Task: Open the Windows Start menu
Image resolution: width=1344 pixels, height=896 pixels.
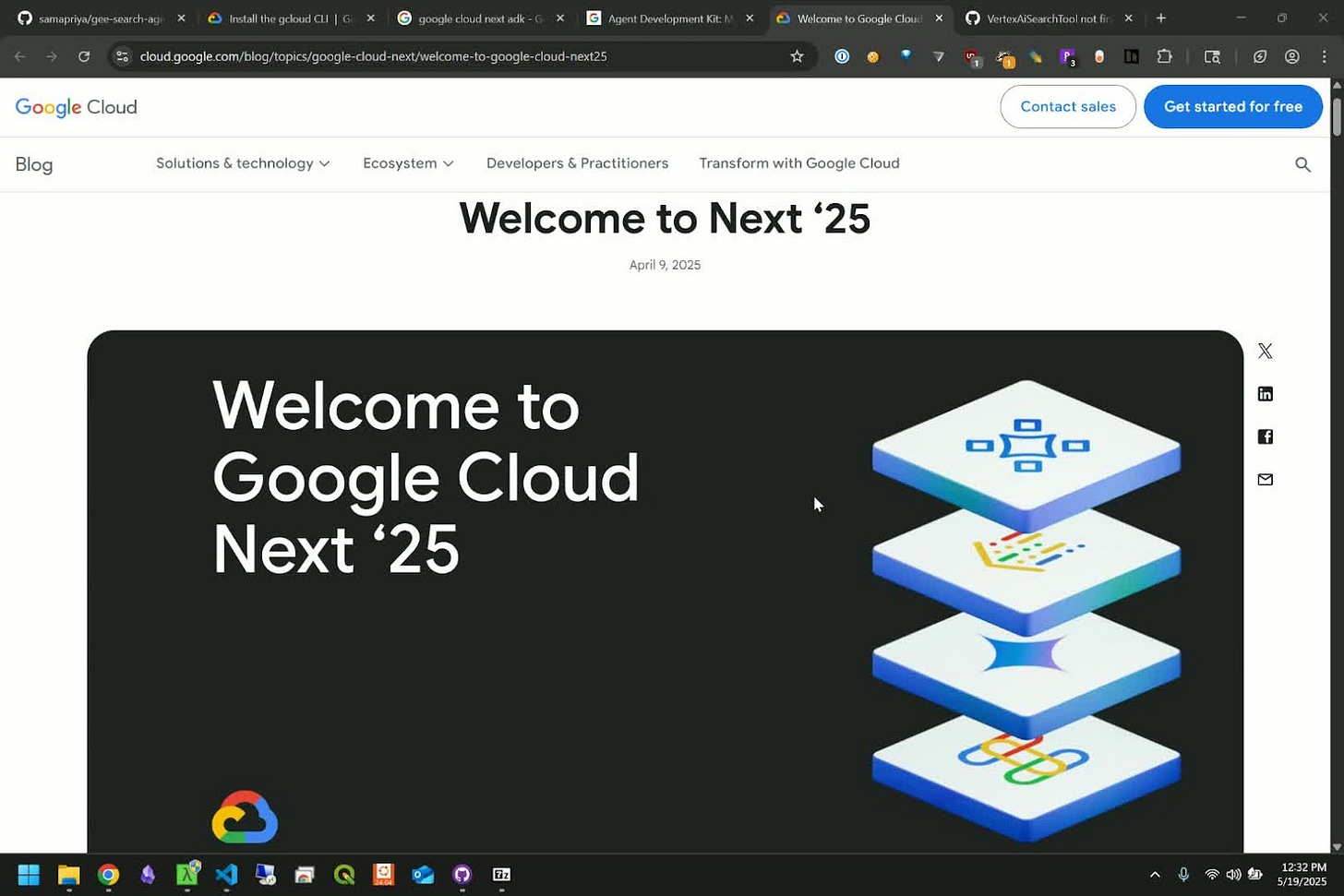Action: pos(29,874)
